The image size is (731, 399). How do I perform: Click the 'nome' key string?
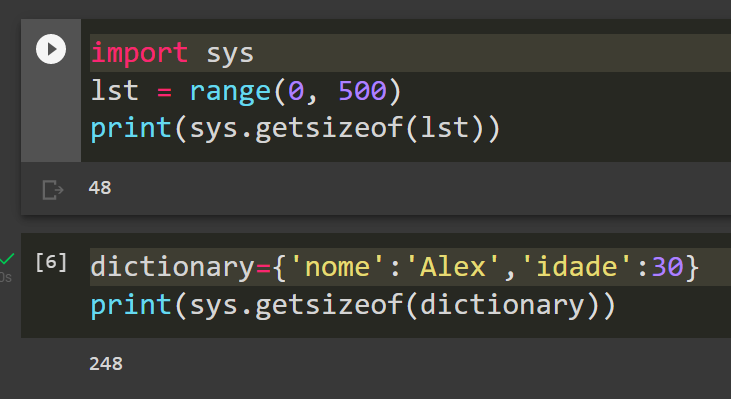click(337, 267)
